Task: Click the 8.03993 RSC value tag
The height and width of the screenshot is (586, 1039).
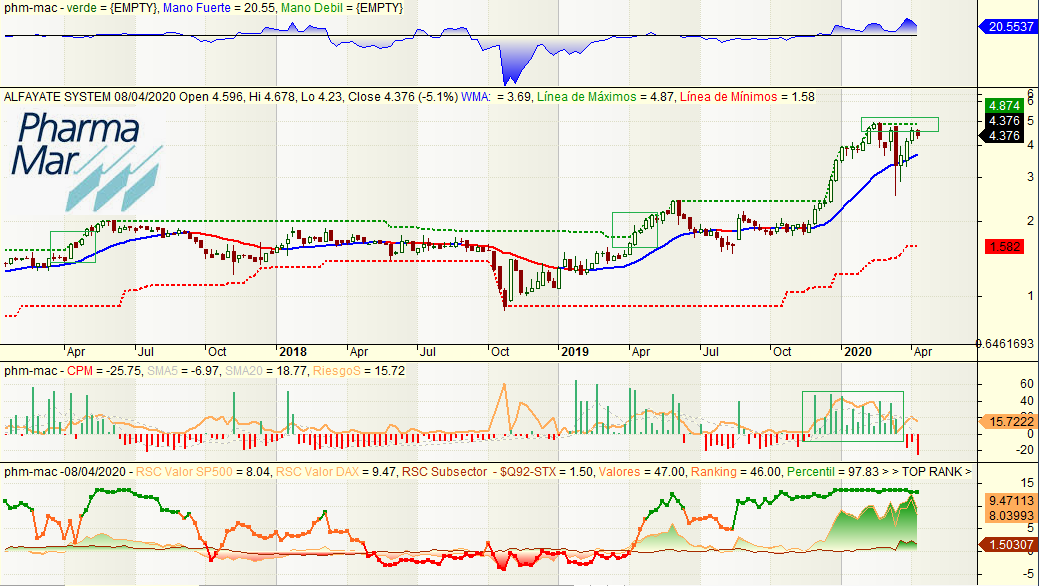Action: [x=1011, y=515]
